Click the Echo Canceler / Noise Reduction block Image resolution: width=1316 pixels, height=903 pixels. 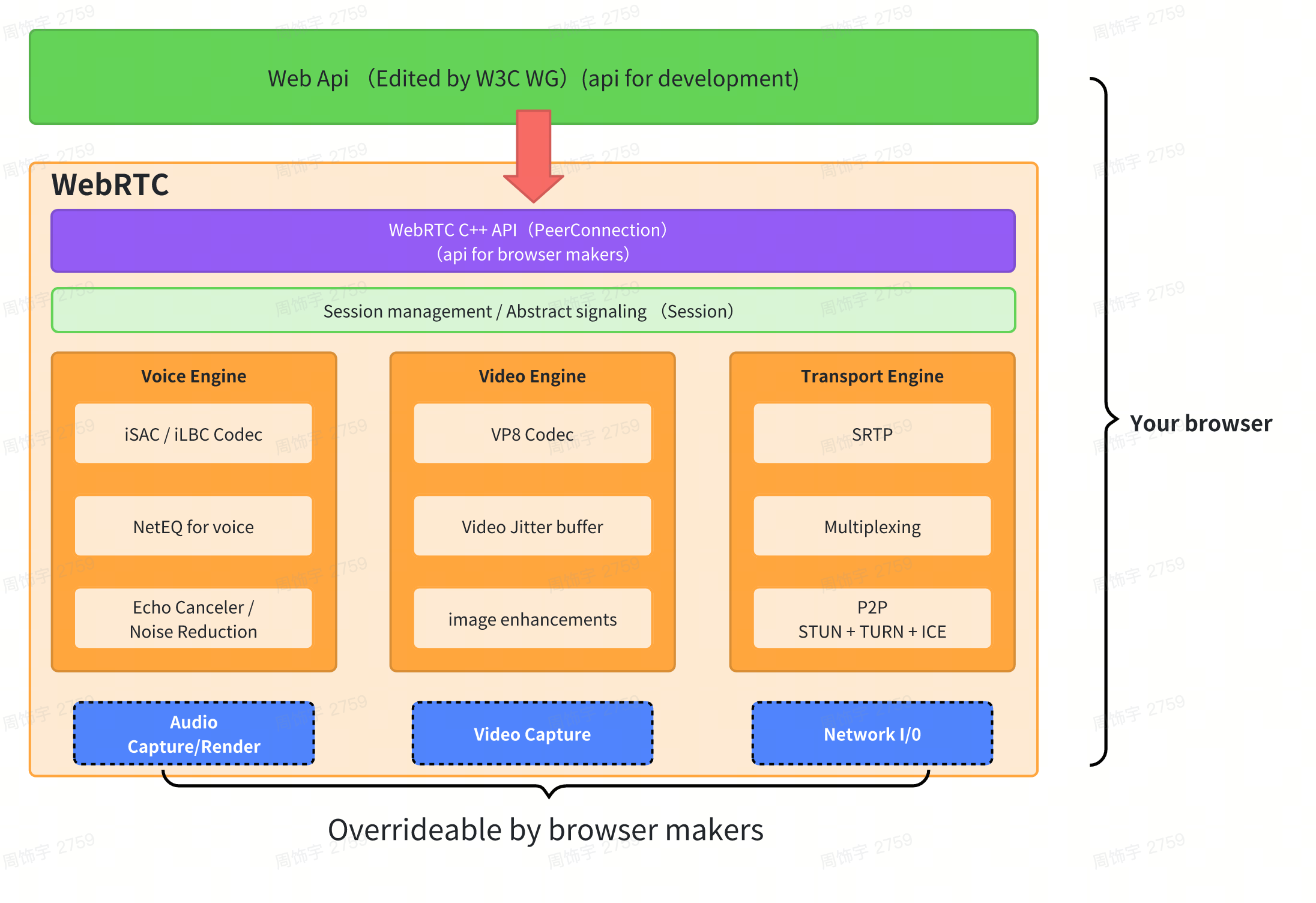193,618
